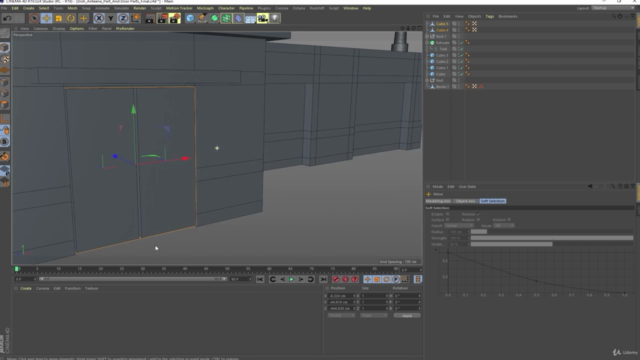Toggle the X axis lock
Image resolution: width=640 pixels, height=360 pixels.
point(98,18)
